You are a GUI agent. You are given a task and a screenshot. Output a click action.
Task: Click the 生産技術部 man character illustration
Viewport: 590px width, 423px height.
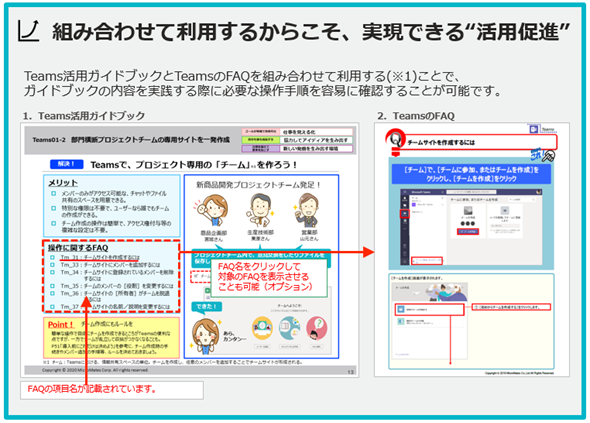point(260,211)
